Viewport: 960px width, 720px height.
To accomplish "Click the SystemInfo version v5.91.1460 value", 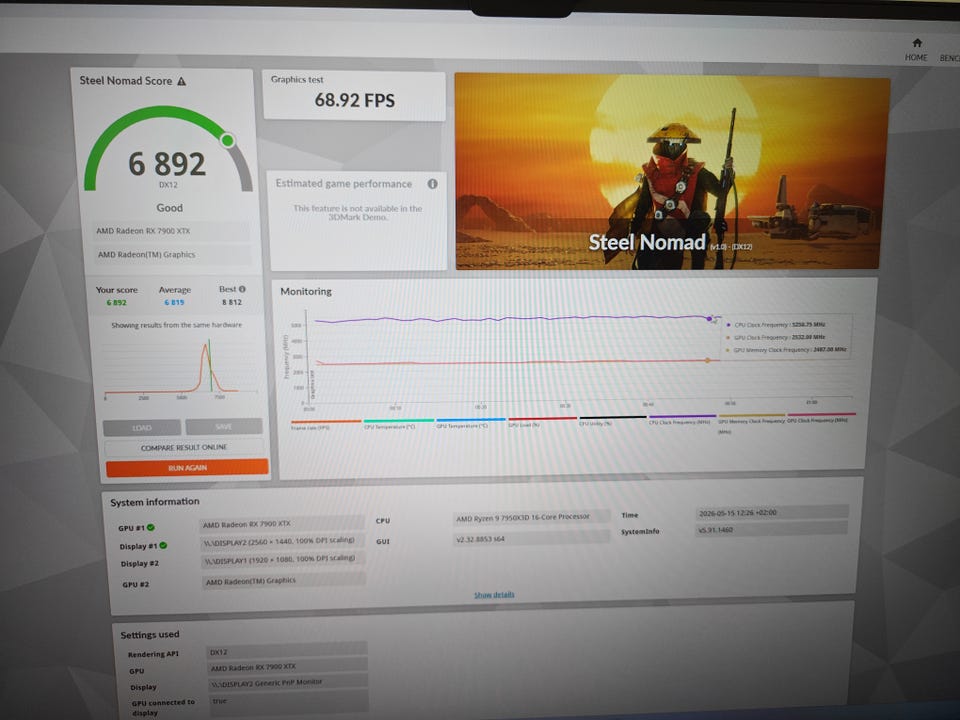I will (x=772, y=529).
